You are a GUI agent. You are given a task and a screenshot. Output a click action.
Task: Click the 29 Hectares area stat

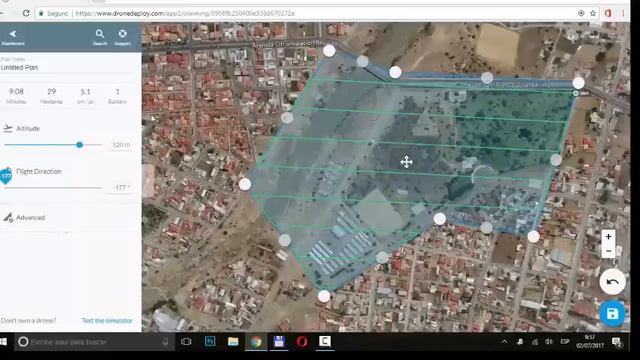coord(51,96)
